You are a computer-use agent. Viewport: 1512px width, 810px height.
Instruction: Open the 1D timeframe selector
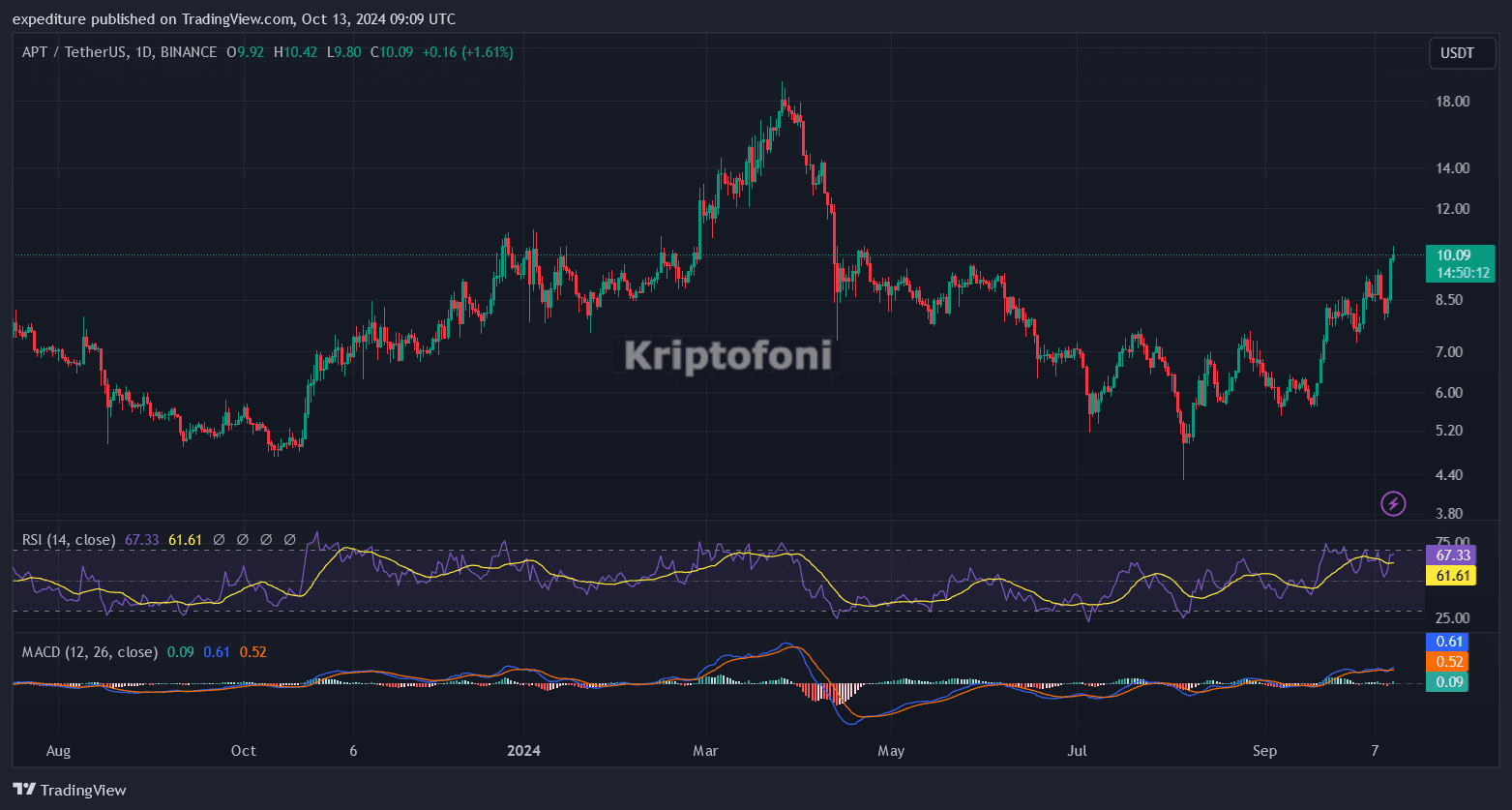[141, 52]
